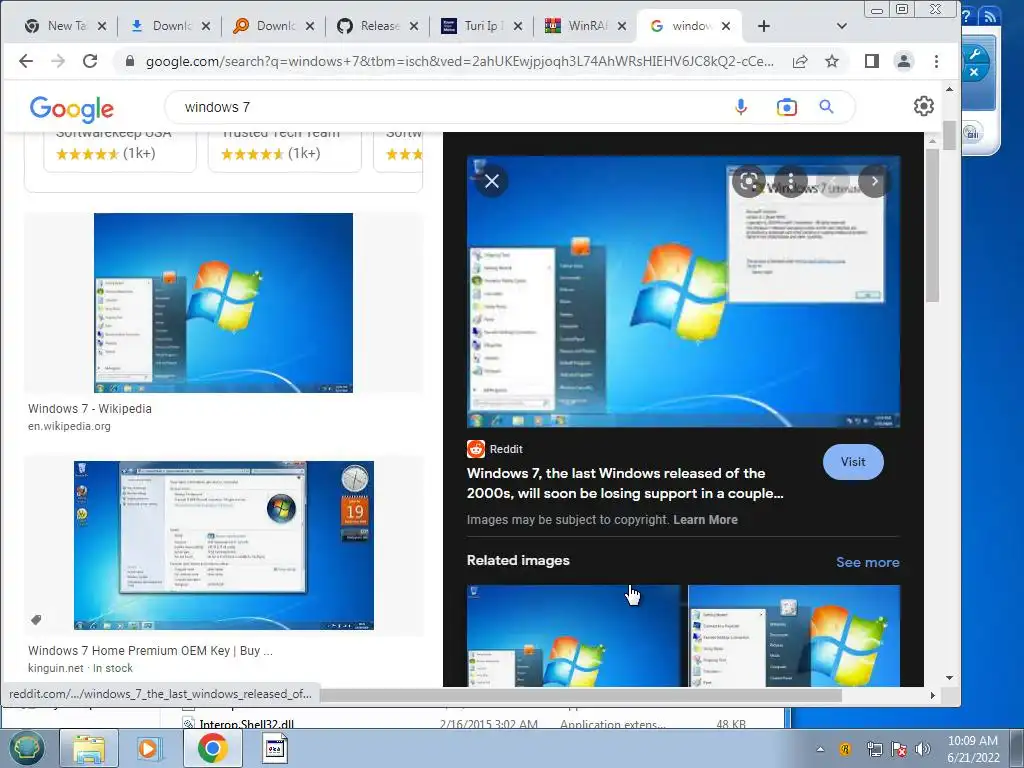Click the Chrome forward navigation arrow

click(58, 61)
